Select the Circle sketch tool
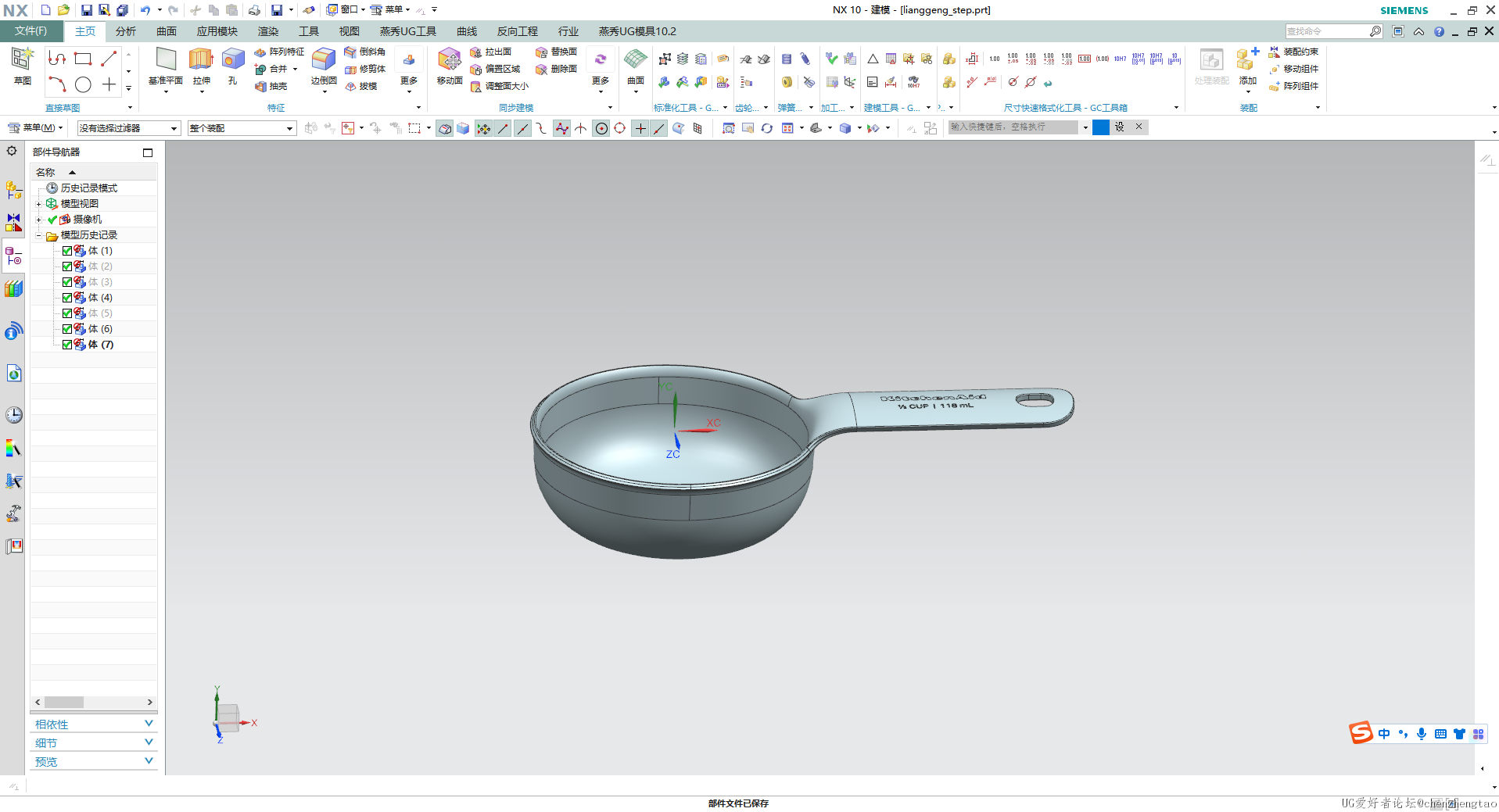 (83, 84)
